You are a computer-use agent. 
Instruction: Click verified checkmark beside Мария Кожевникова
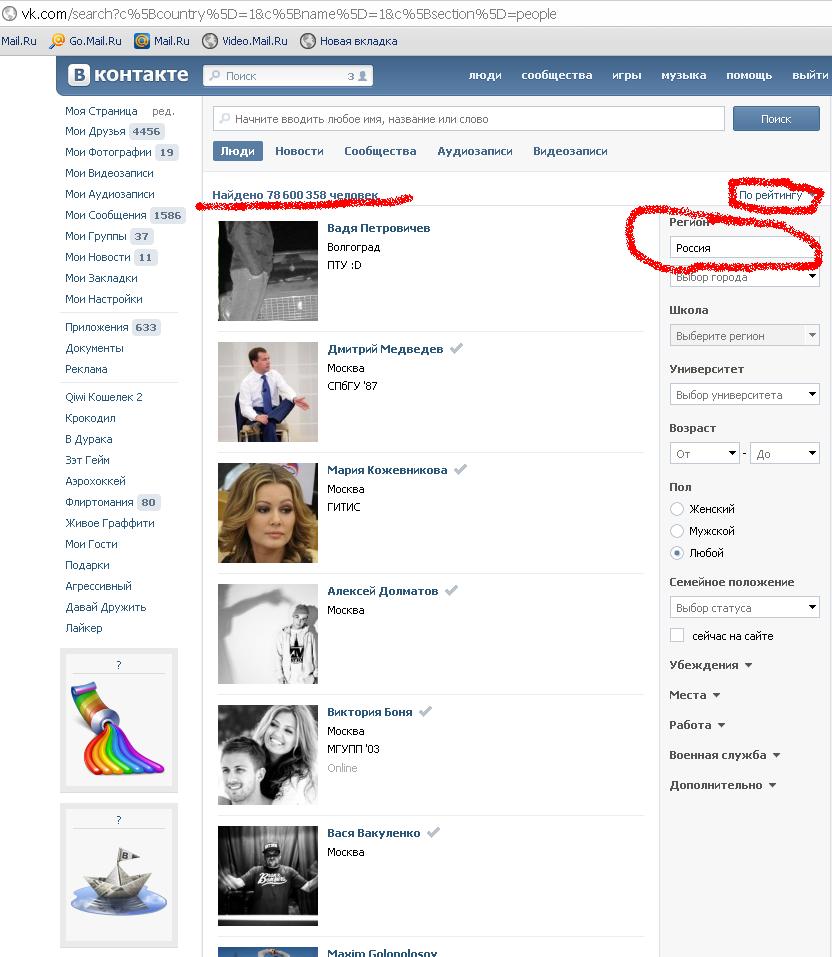(x=460, y=469)
